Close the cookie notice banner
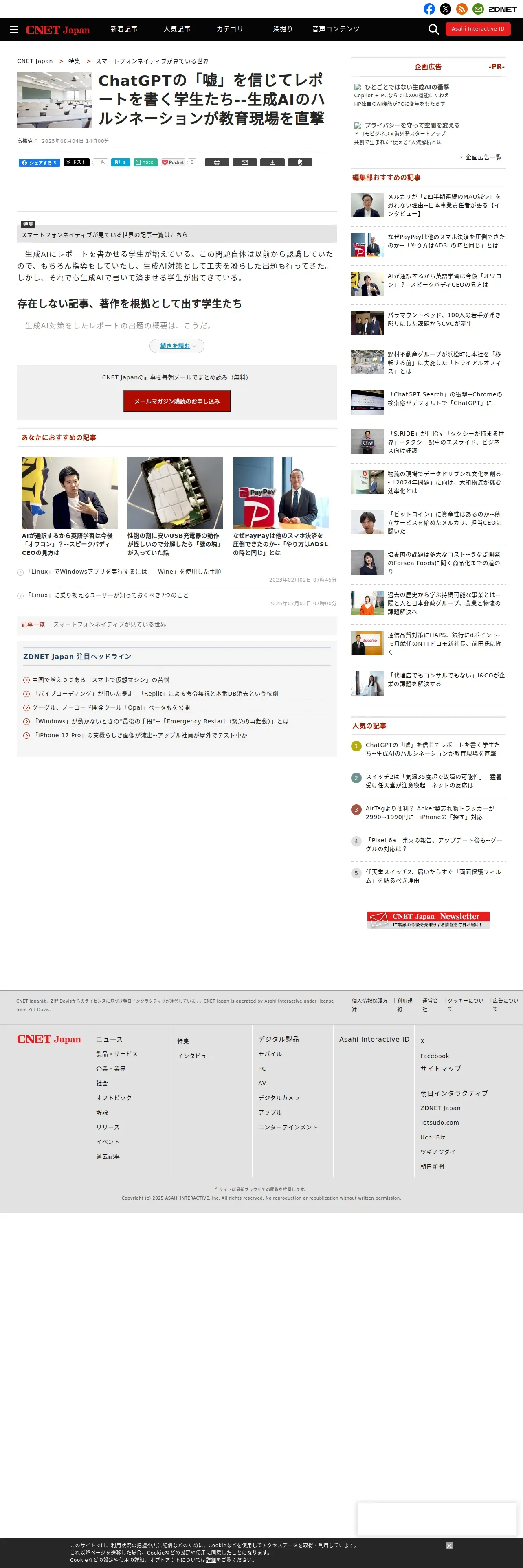The width and height of the screenshot is (523, 1568). [449, 1546]
